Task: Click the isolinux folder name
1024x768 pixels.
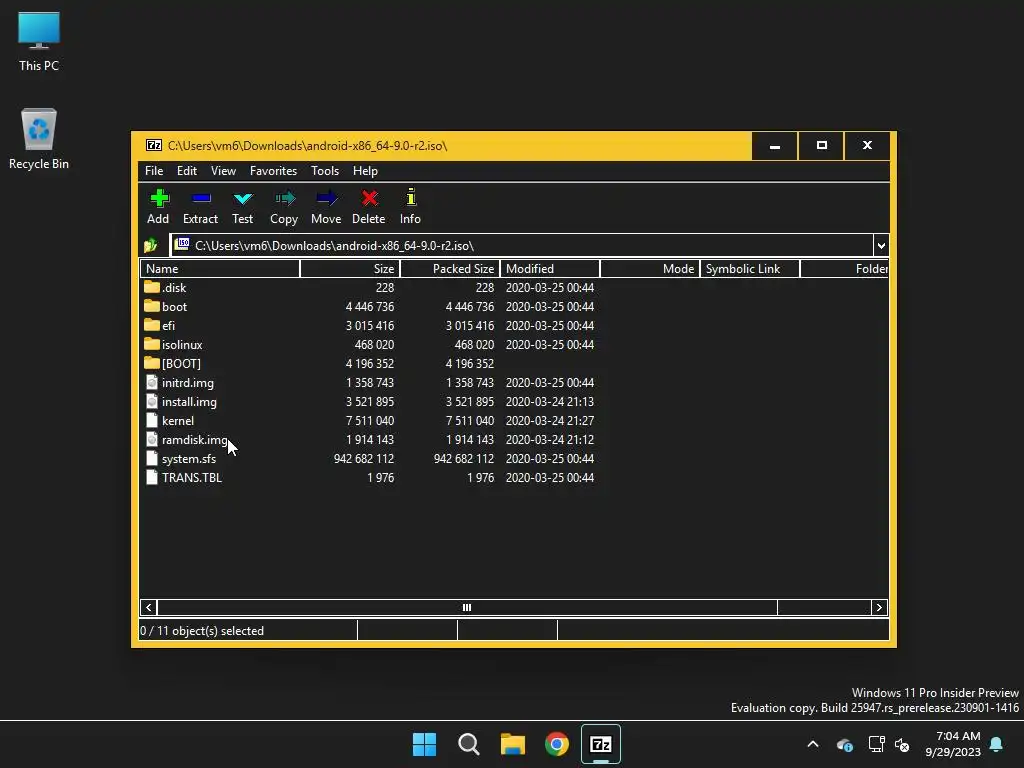Action: 182,344
